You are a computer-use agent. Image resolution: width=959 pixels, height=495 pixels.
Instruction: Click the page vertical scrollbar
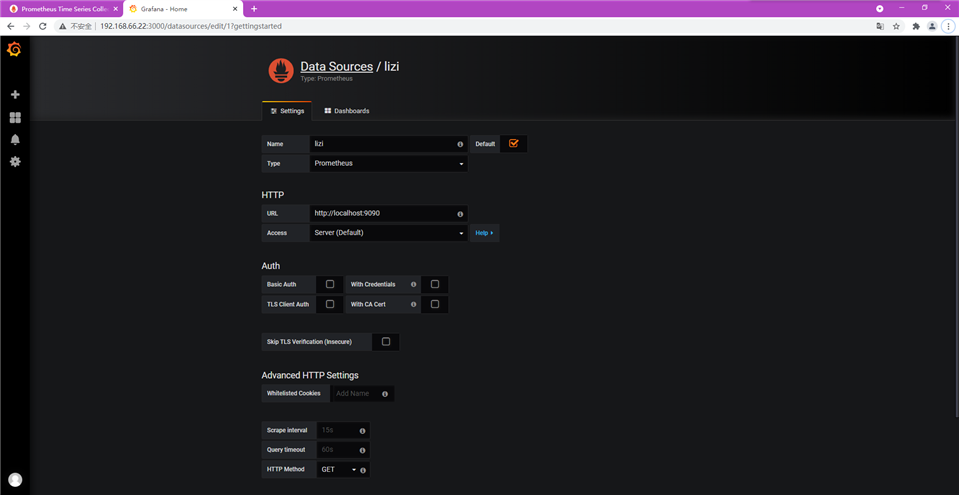click(x=956, y=226)
